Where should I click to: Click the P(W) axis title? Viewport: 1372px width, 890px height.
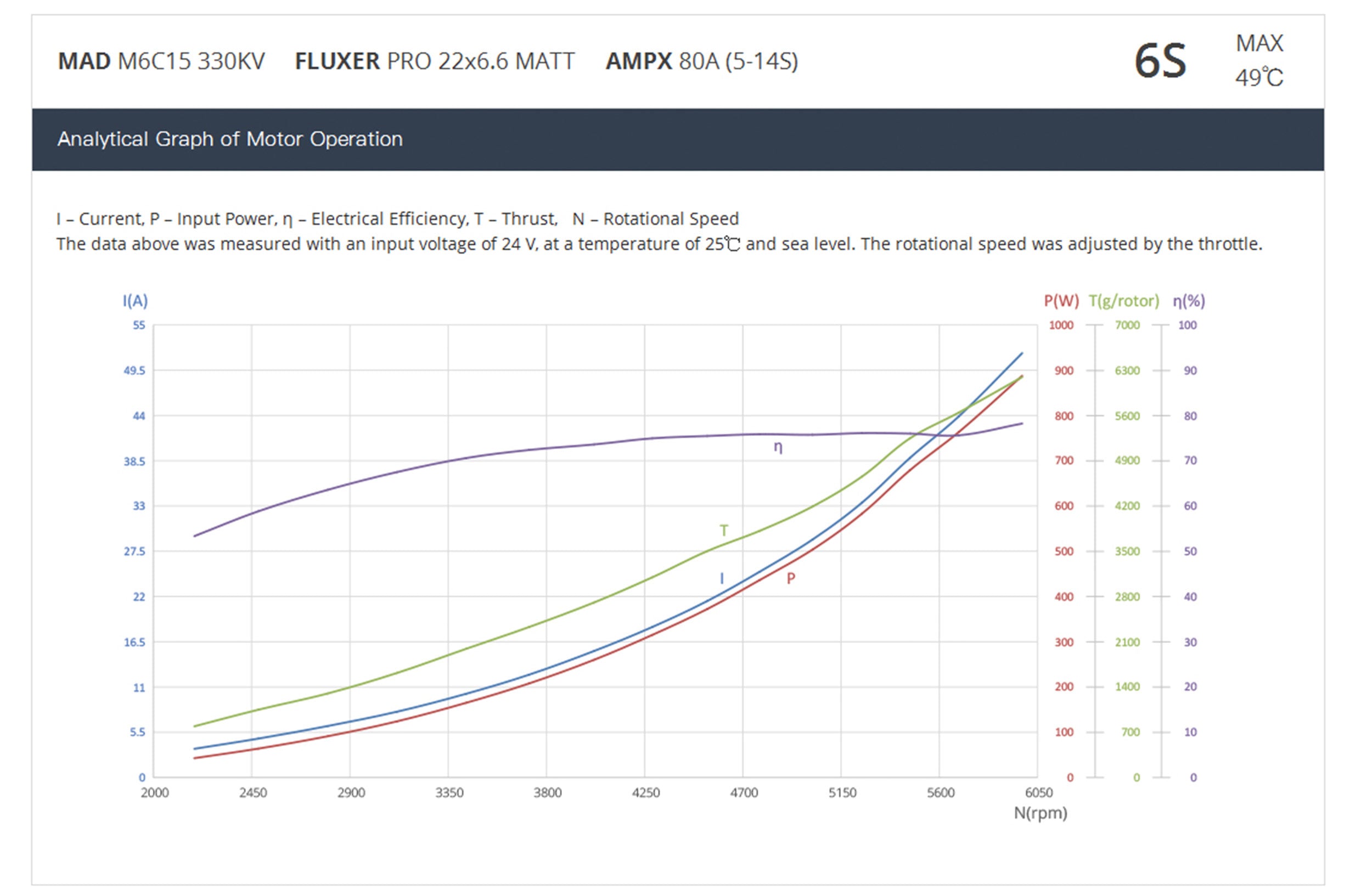[x=1061, y=300]
